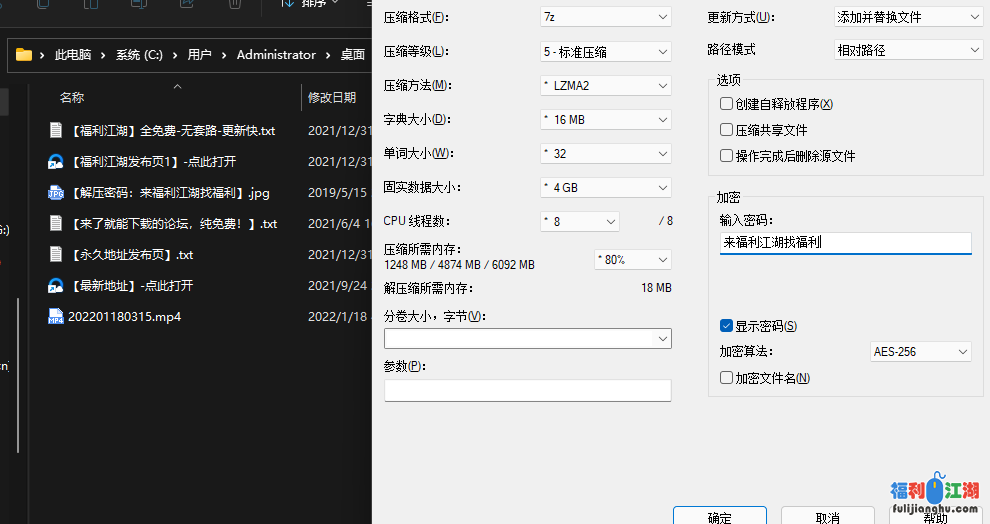
Task: Enable the 创建自释放程序 checkbox
Action: pyautogui.click(x=727, y=104)
